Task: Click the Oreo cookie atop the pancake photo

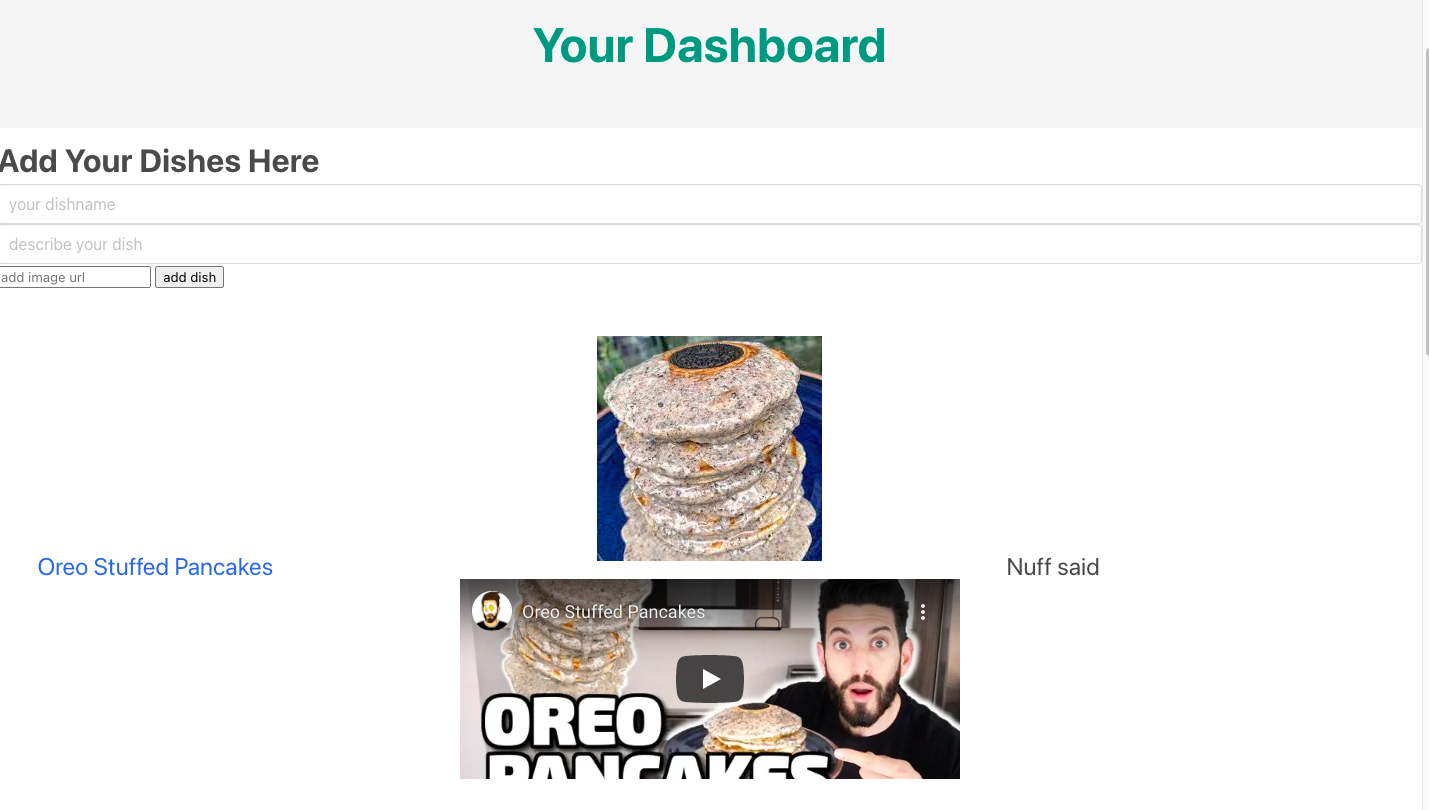Action: (707, 355)
